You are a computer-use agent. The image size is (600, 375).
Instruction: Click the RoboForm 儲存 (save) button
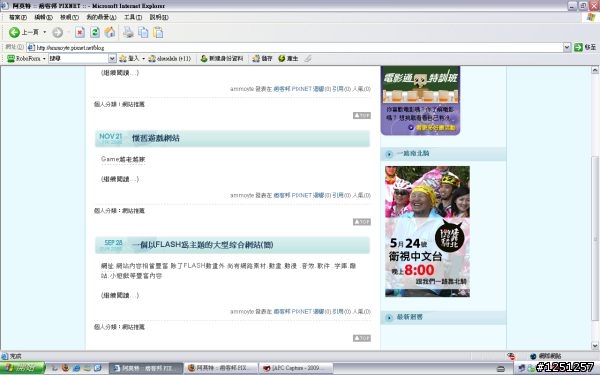262,59
